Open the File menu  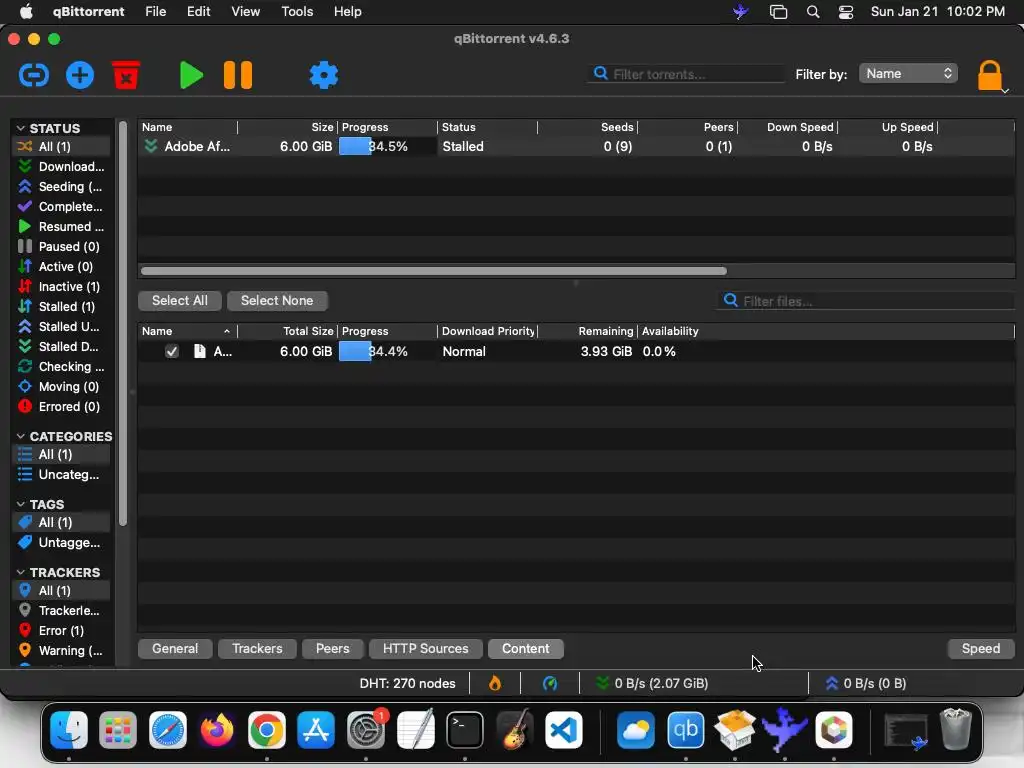[x=155, y=12]
